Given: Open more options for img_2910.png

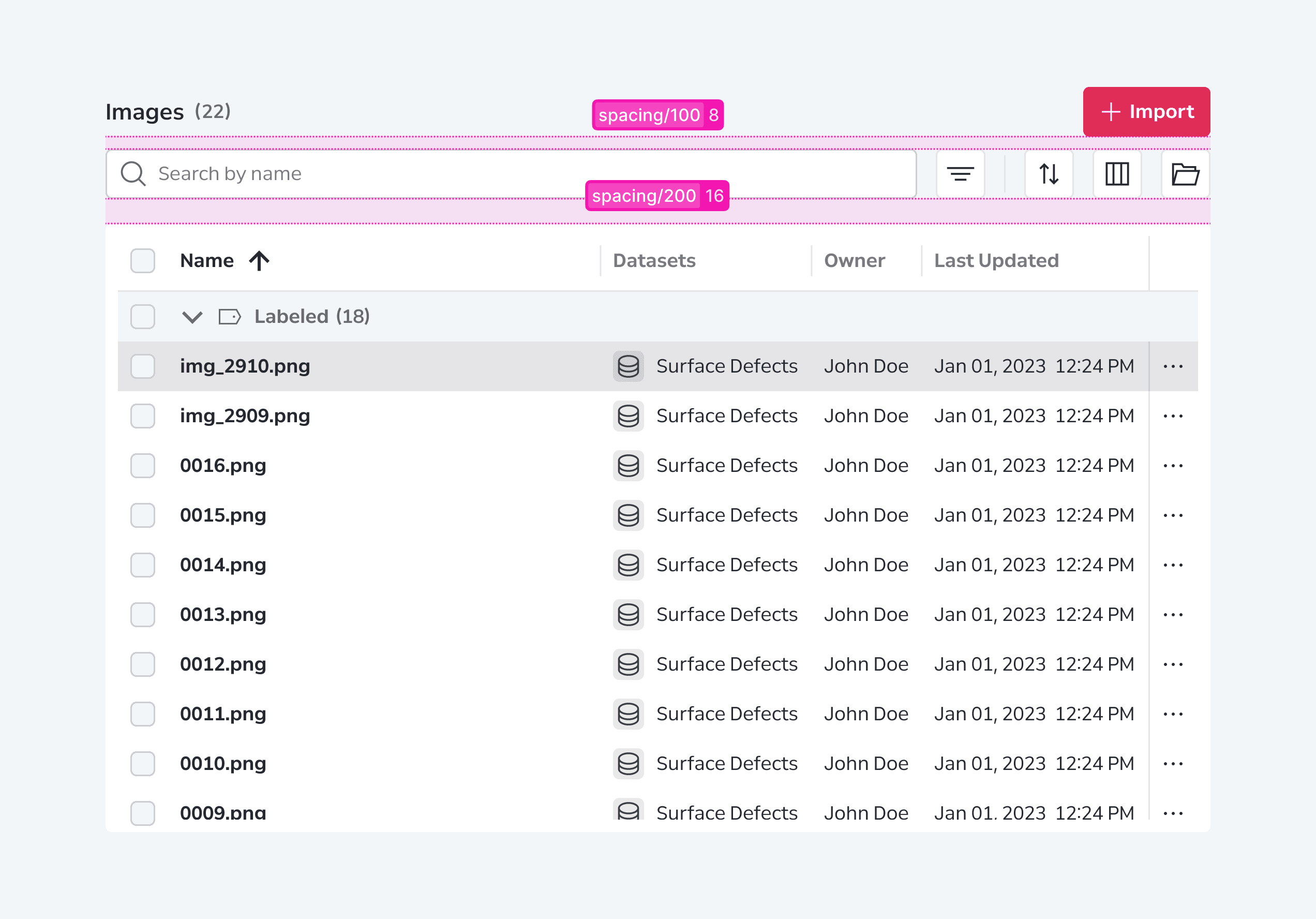Looking at the screenshot, I should coord(1173,366).
